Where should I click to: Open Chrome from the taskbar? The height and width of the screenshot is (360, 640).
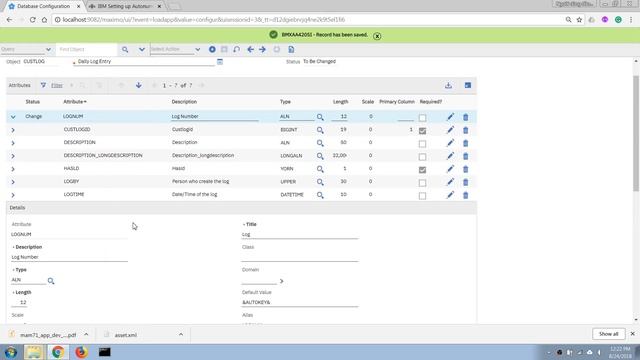58,352
